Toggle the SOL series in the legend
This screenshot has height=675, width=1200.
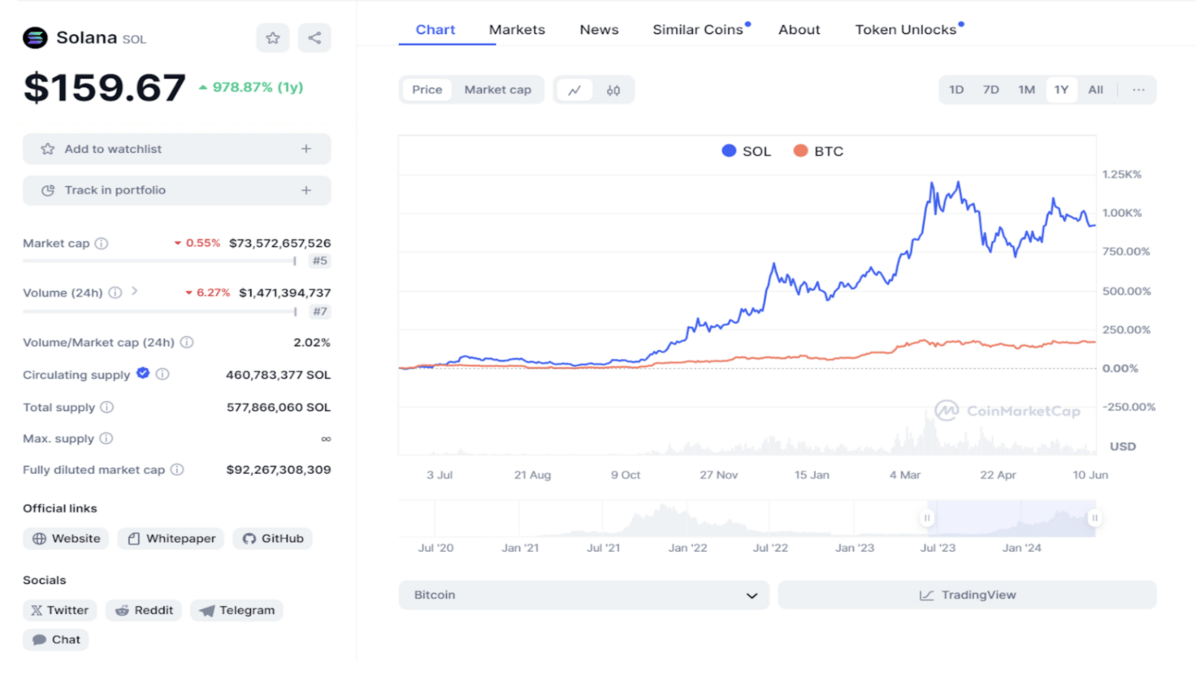747,151
